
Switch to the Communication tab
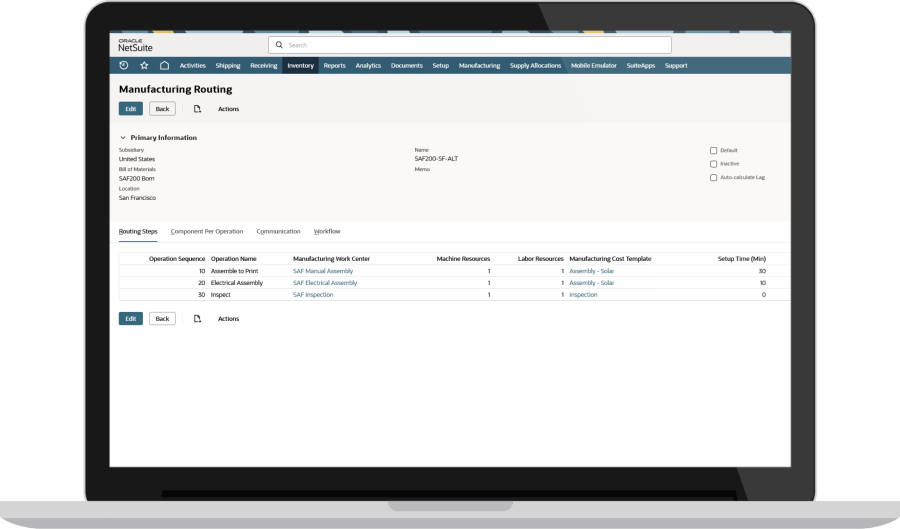pos(278,232)
